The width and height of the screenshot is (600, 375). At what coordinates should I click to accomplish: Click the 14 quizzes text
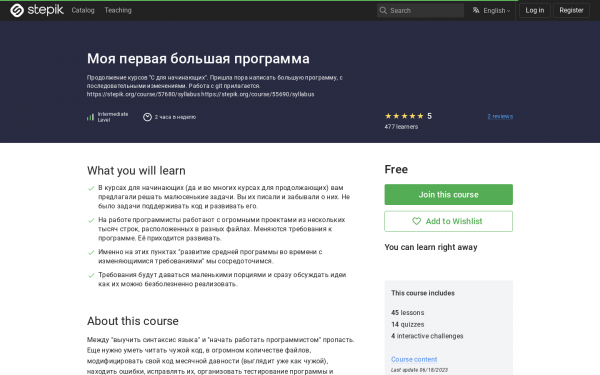pyautogui.click(x=408, y=324)
